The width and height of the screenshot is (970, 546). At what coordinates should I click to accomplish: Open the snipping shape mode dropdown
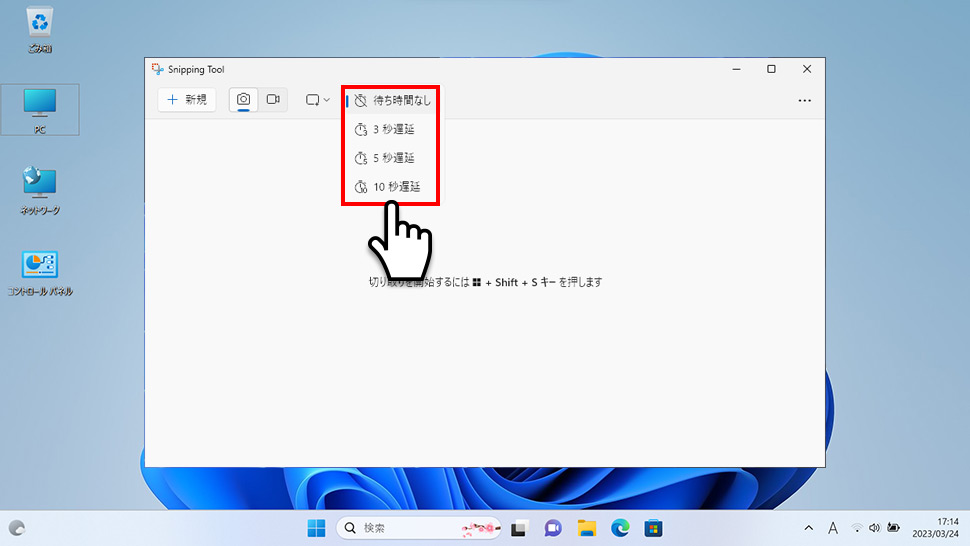point(317,100)
